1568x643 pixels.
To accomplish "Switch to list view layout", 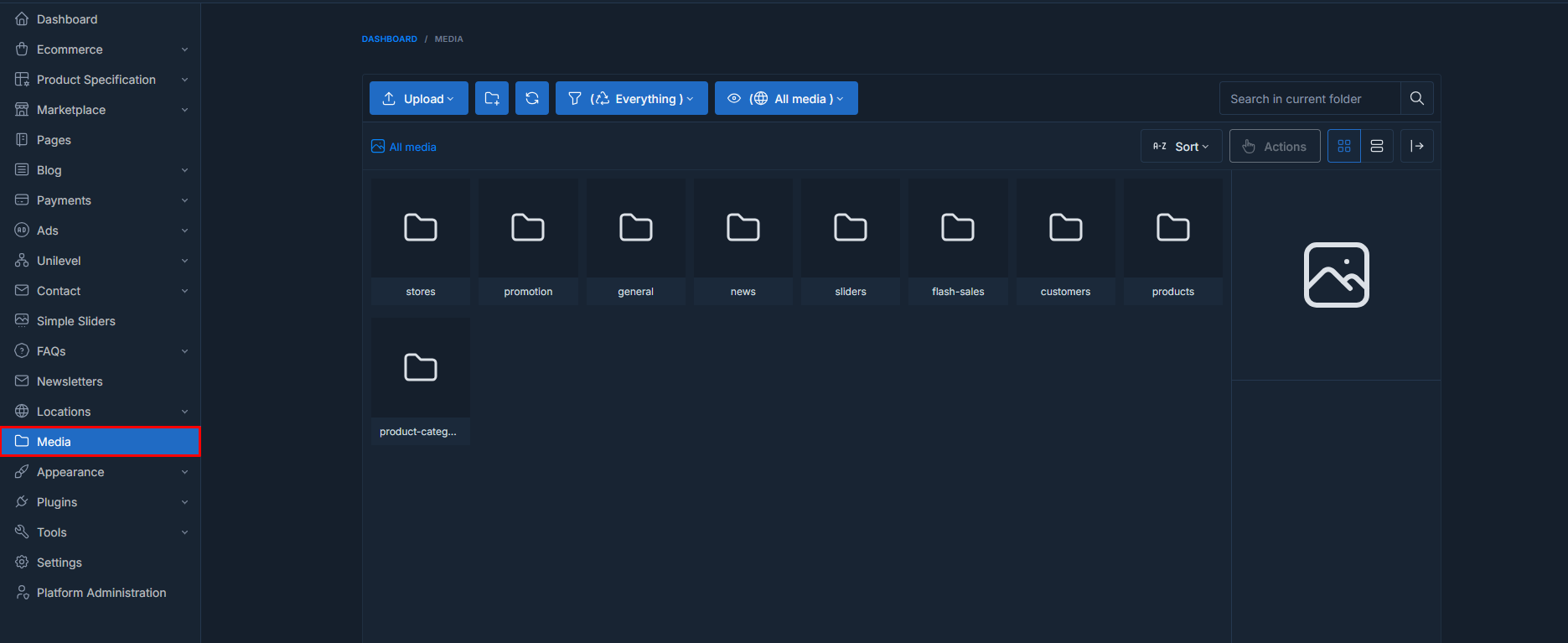I will (1376, 146).
